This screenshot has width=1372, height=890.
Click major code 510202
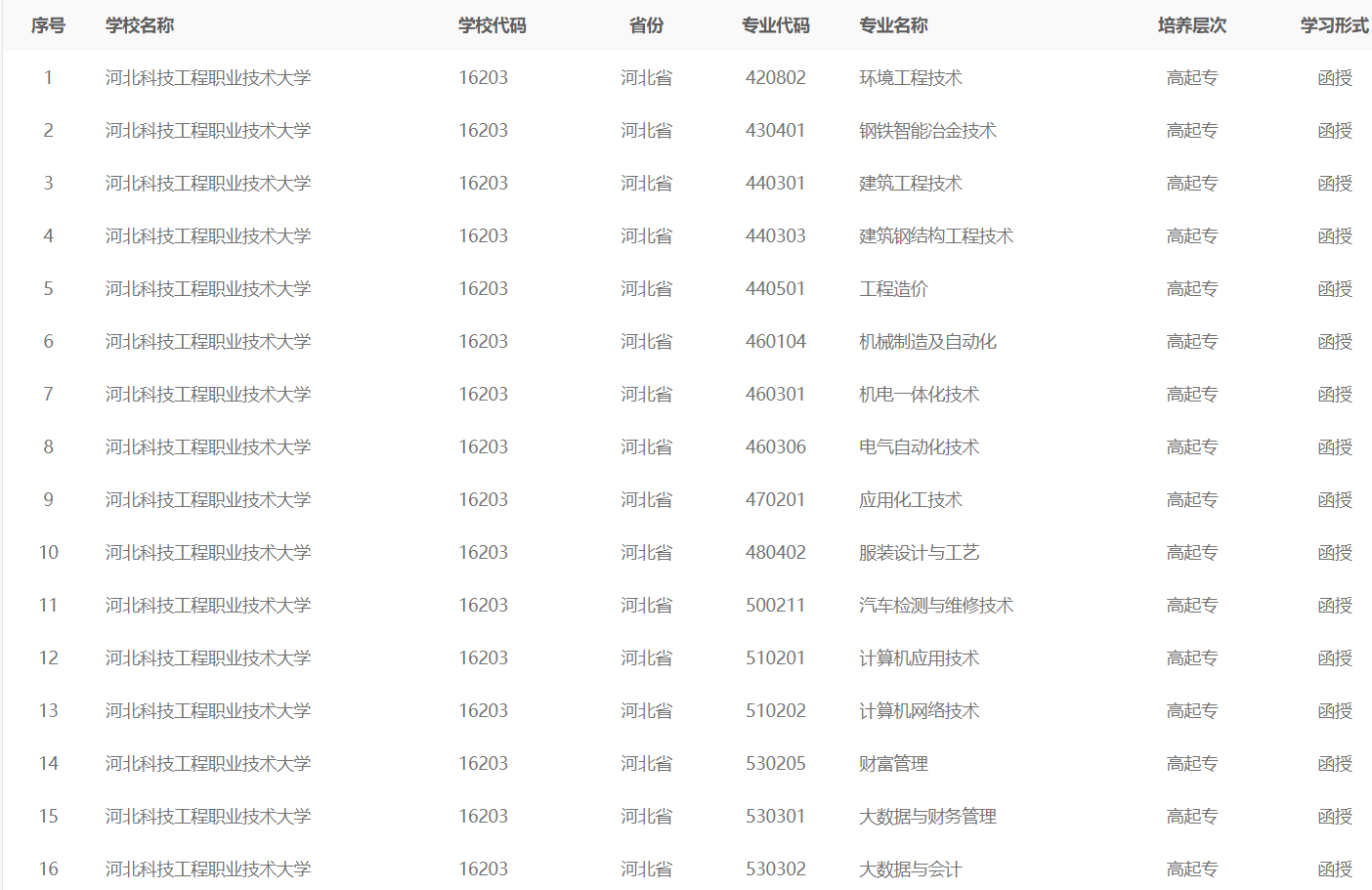click(776, 711)
